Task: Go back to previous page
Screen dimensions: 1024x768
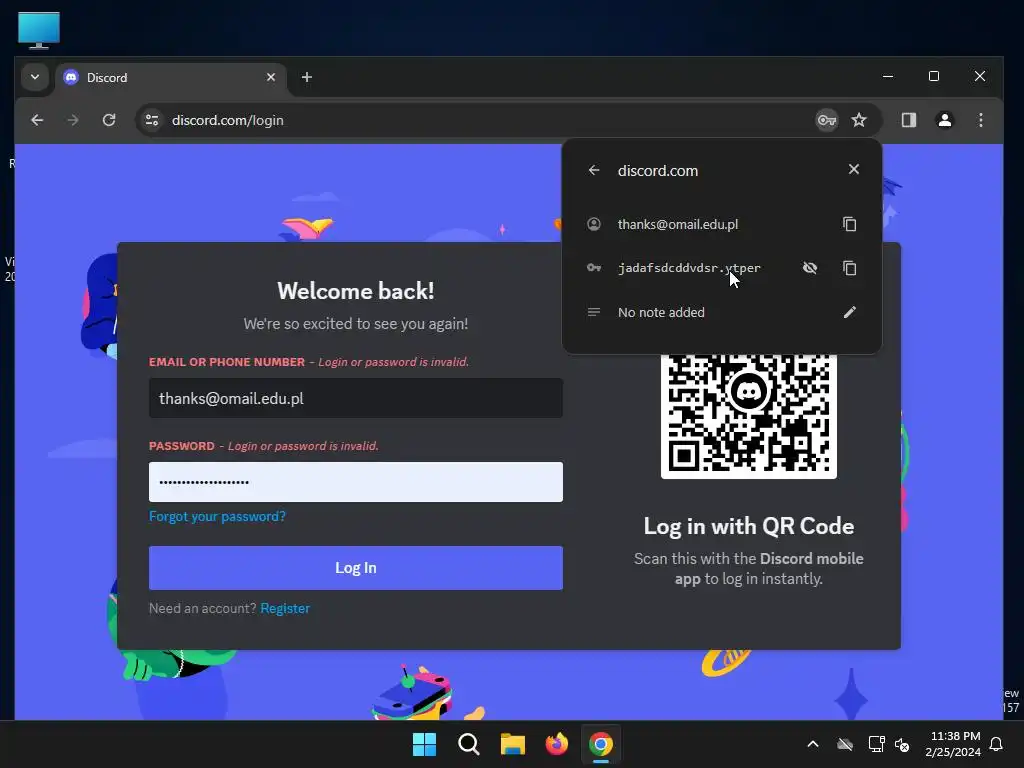Action: 37,120
